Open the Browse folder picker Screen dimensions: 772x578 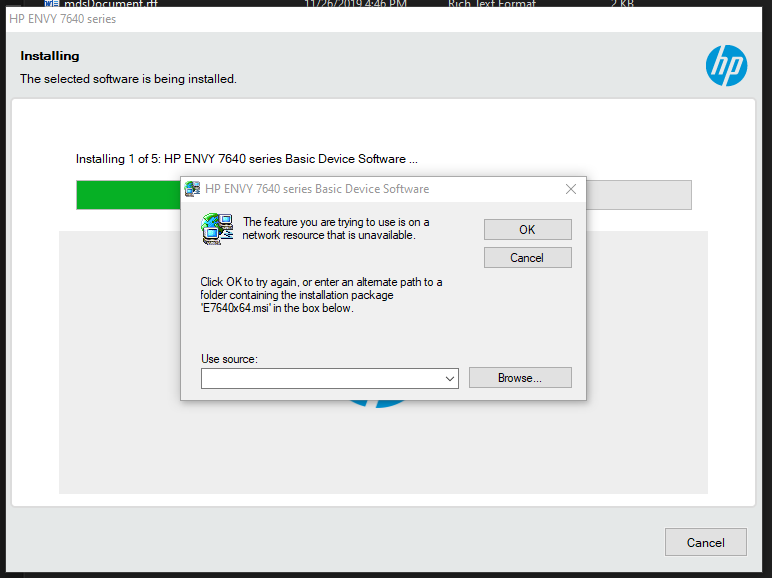[520, 378]
